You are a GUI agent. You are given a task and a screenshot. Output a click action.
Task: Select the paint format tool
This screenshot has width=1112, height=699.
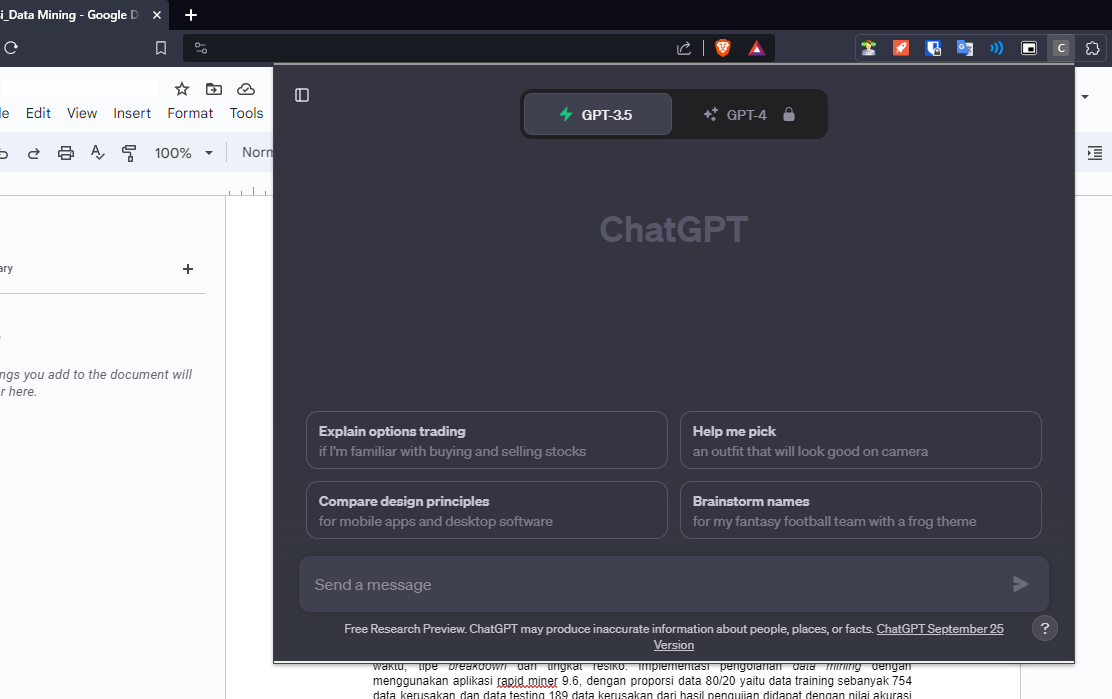point(129,153)
